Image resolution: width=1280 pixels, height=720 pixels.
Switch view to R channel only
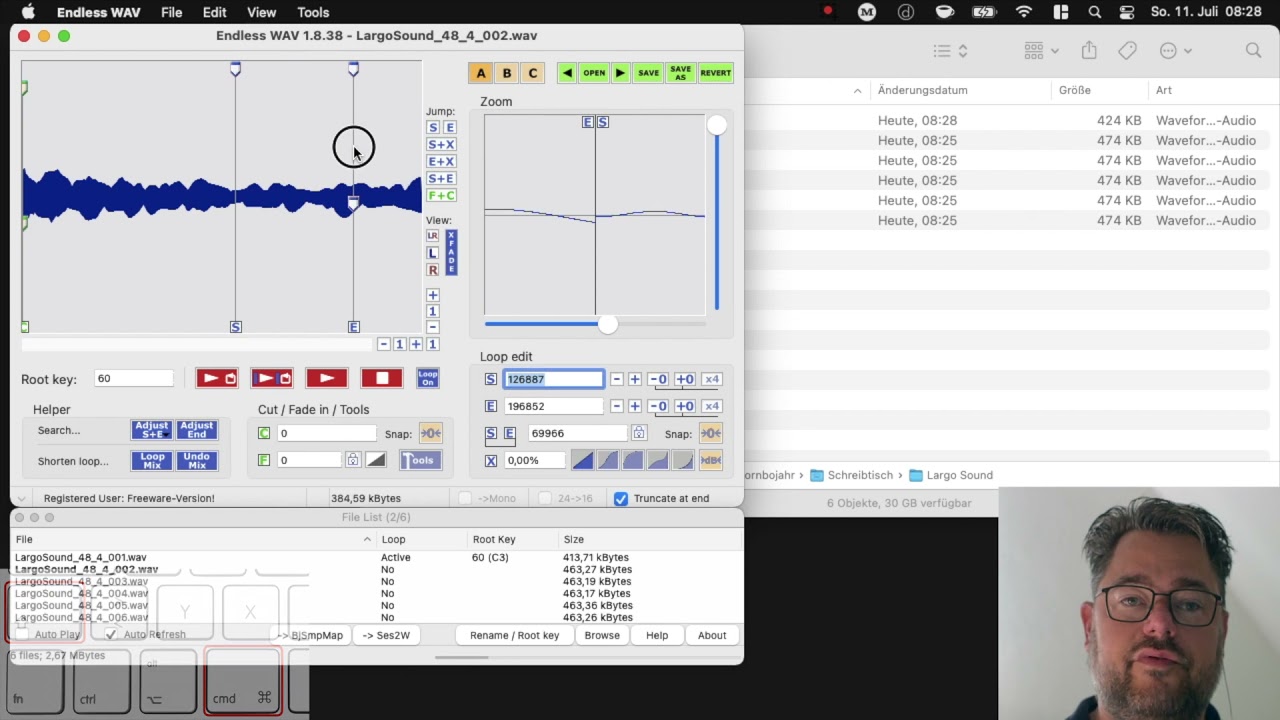(x=433, y=270)
